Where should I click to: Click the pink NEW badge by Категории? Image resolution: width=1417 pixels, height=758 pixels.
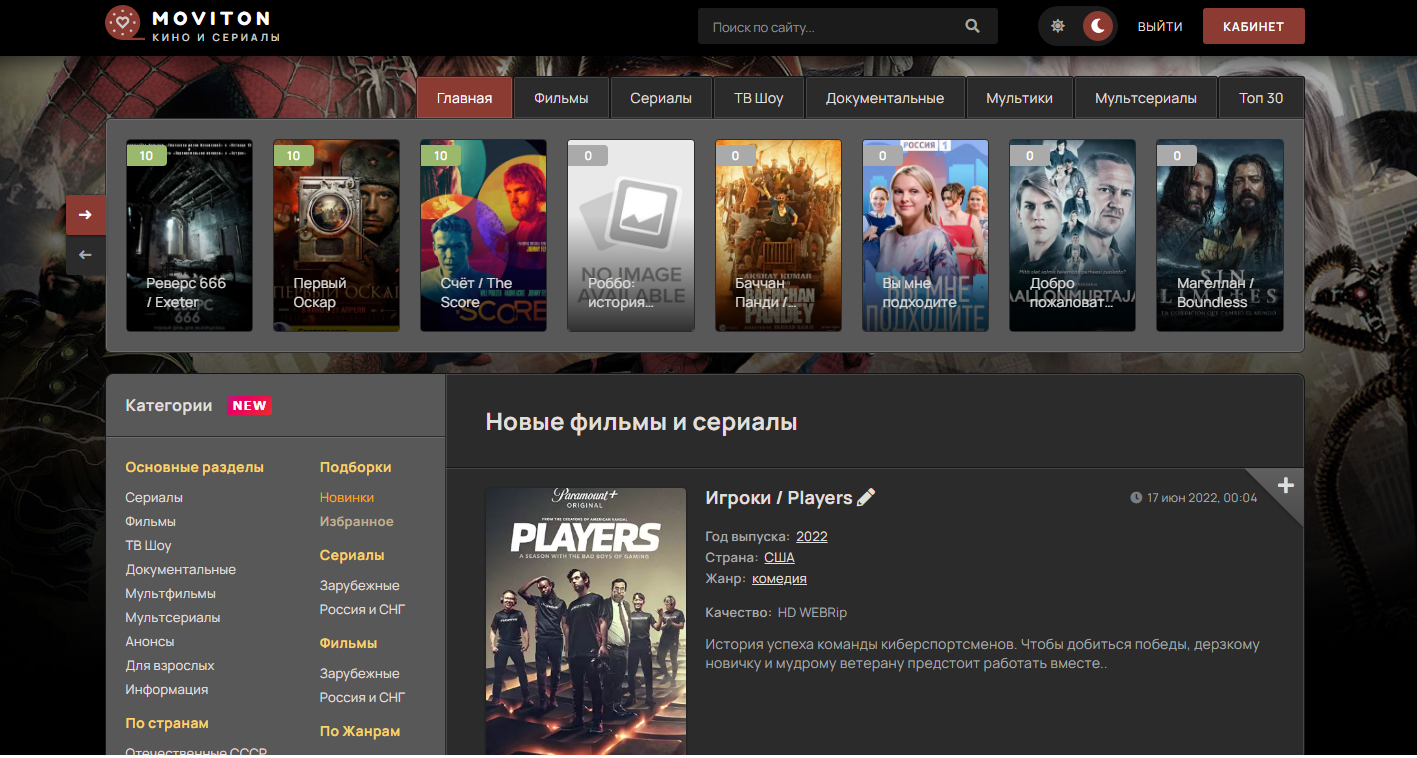pyautogui.click(x=250, y=406)
